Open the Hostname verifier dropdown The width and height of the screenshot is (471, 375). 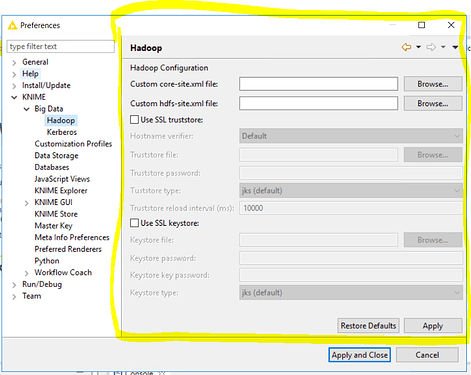[x=351, y=136]
